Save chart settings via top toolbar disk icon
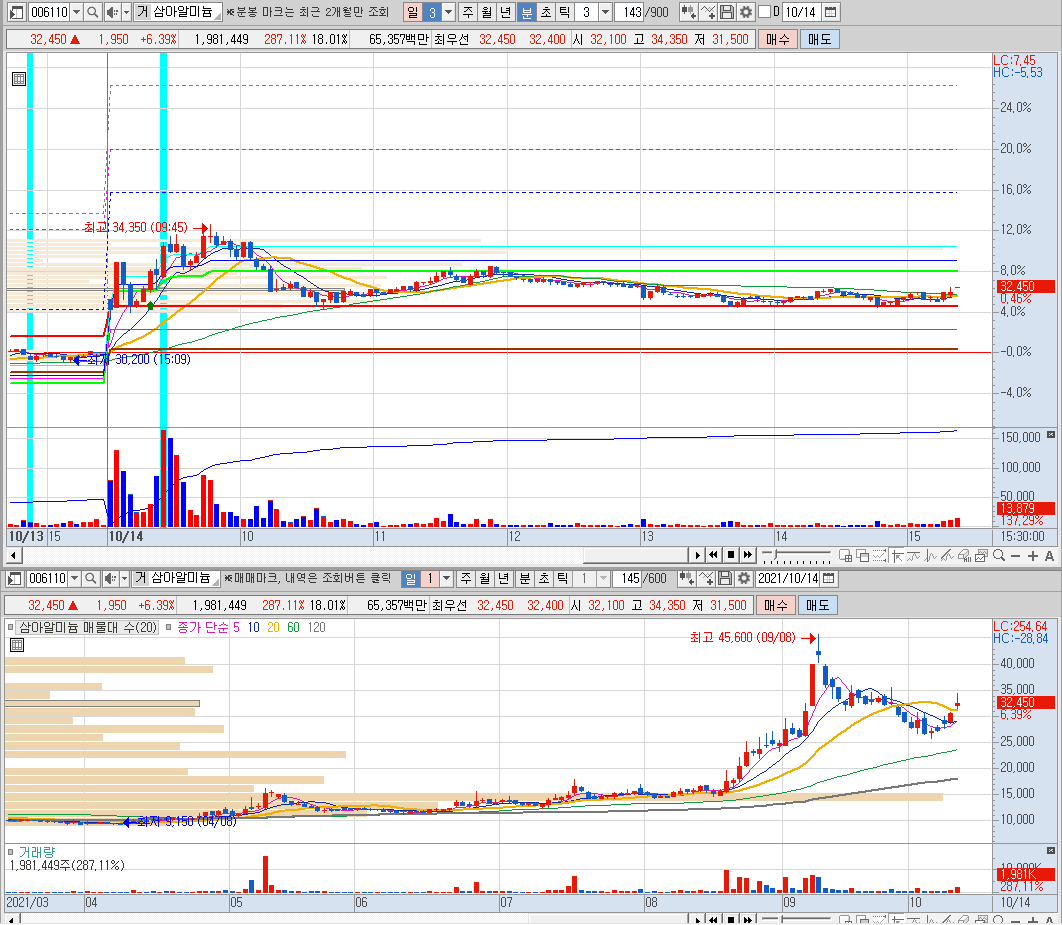This screenshot has width=1062, height=925. pos(727,12)
